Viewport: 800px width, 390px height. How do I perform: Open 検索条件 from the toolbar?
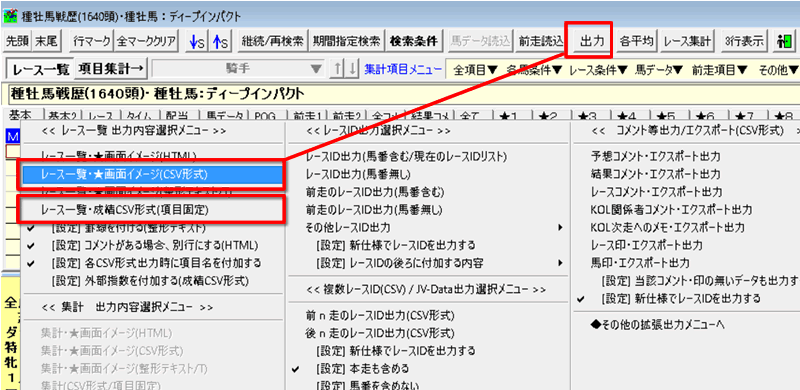point(414,41)
